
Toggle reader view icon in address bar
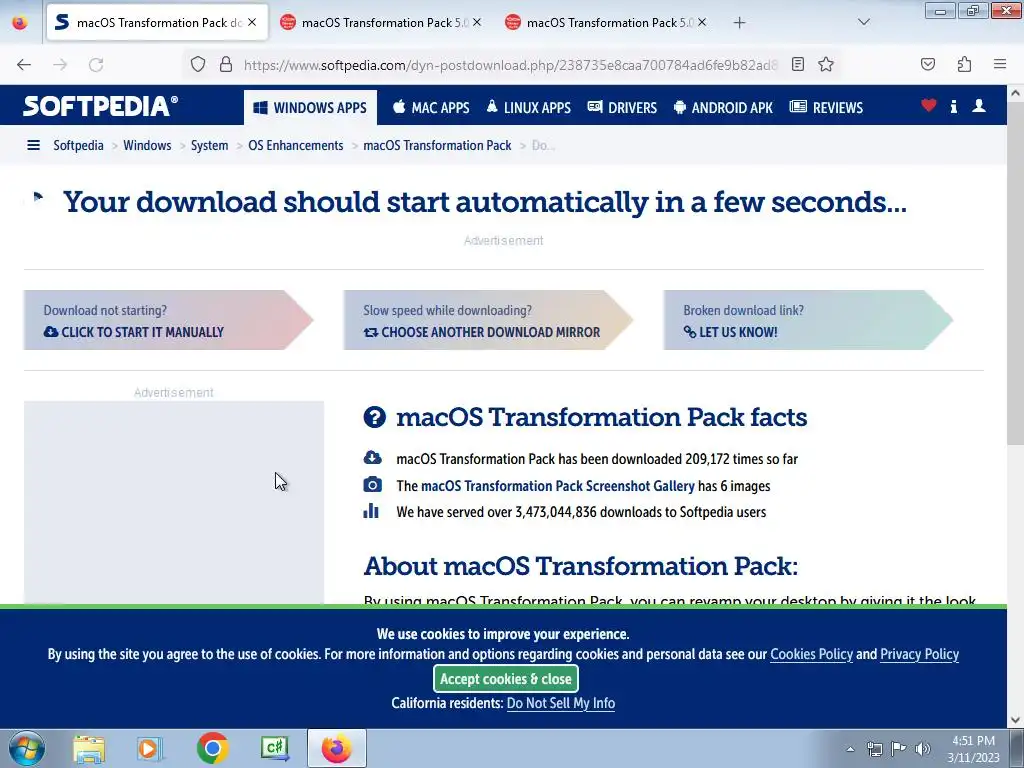point(797,64)
